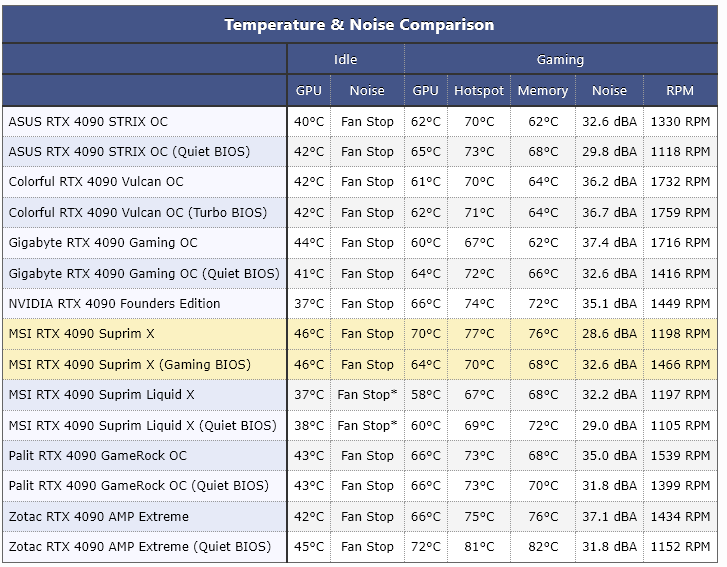Click the RPM column header
The height and width of the screenshot is (567, 727).
pyautogui.click(x=680, y=91)
